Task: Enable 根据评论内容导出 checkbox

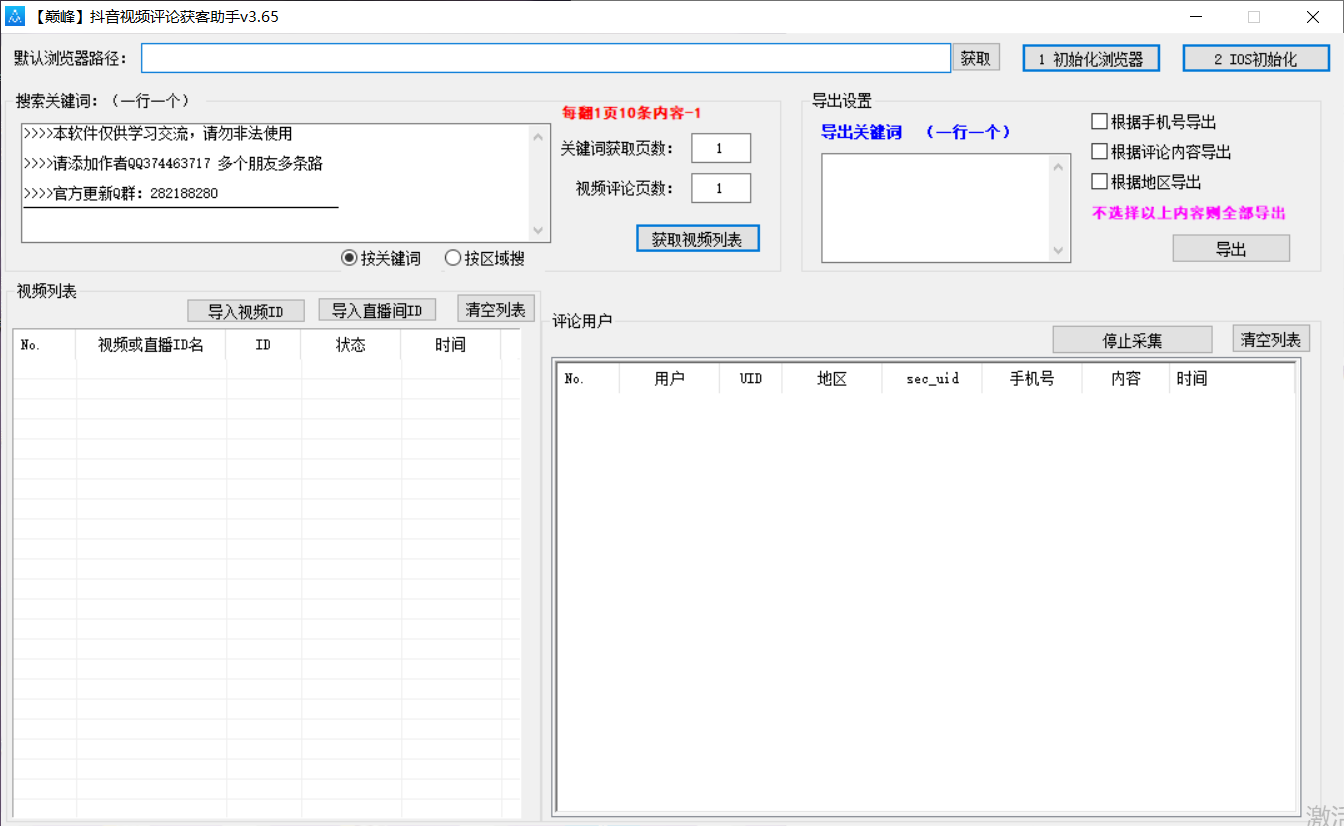Action: click(x=1097, y=151)
